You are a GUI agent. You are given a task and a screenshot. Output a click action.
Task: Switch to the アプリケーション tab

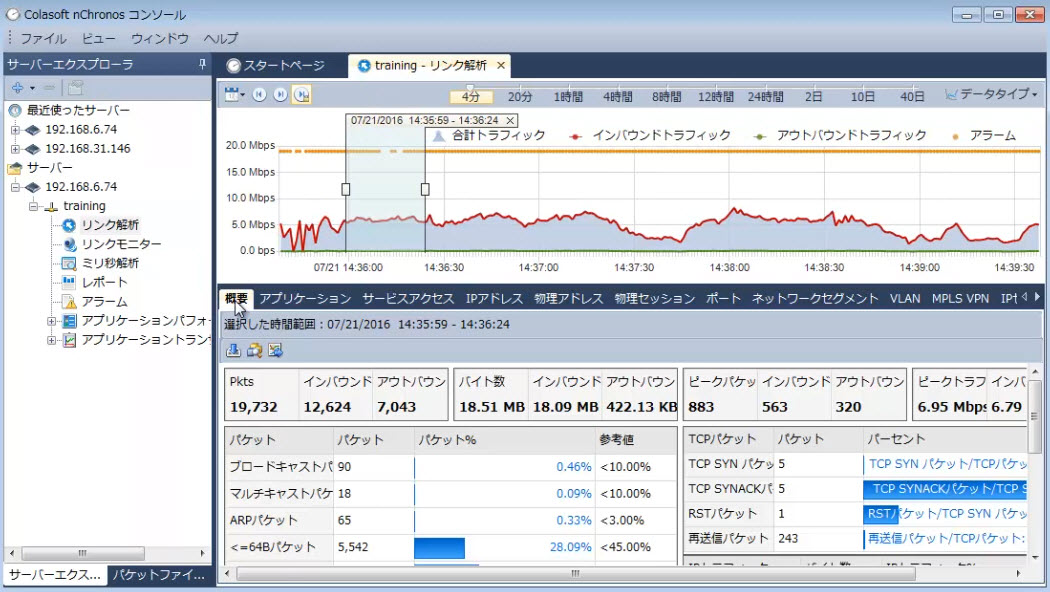click(x=305, y=299)
